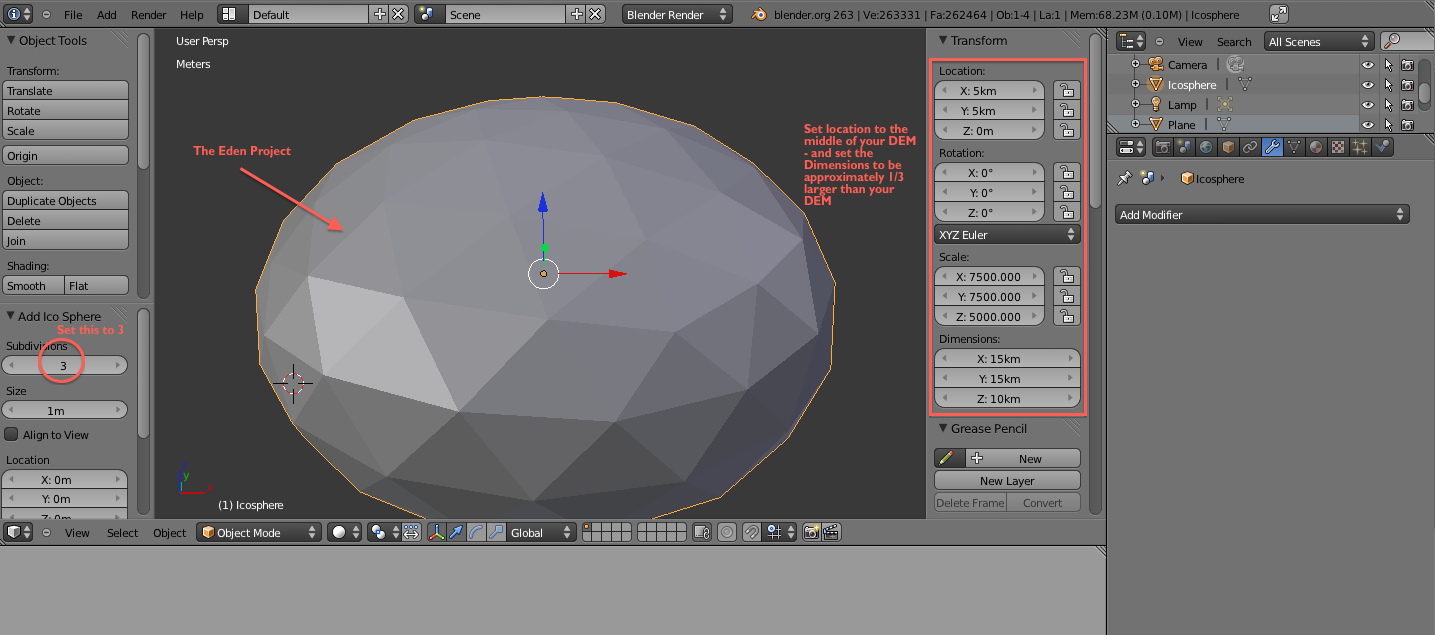Open the Object Mode selector
1435x635 pixels.
pyautogui.click(x=259, y=533)
